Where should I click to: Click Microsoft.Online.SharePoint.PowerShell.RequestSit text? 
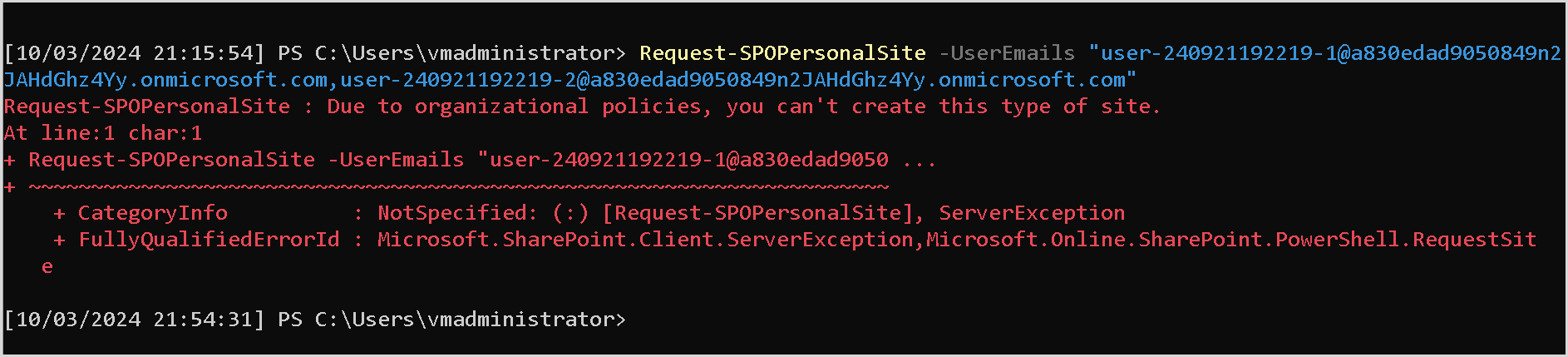pos(1231,240)
